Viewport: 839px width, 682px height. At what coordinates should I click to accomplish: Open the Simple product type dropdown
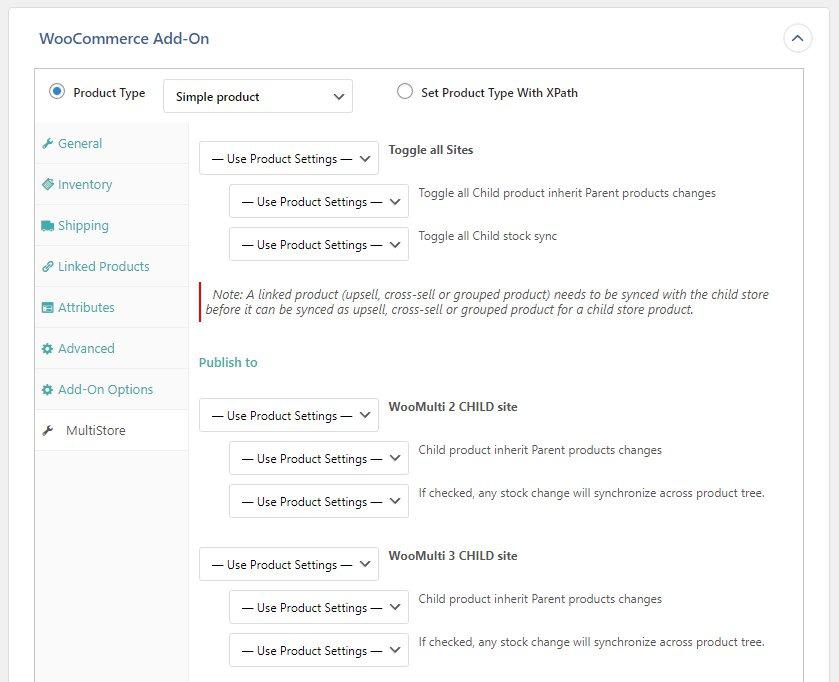(258, 97)
